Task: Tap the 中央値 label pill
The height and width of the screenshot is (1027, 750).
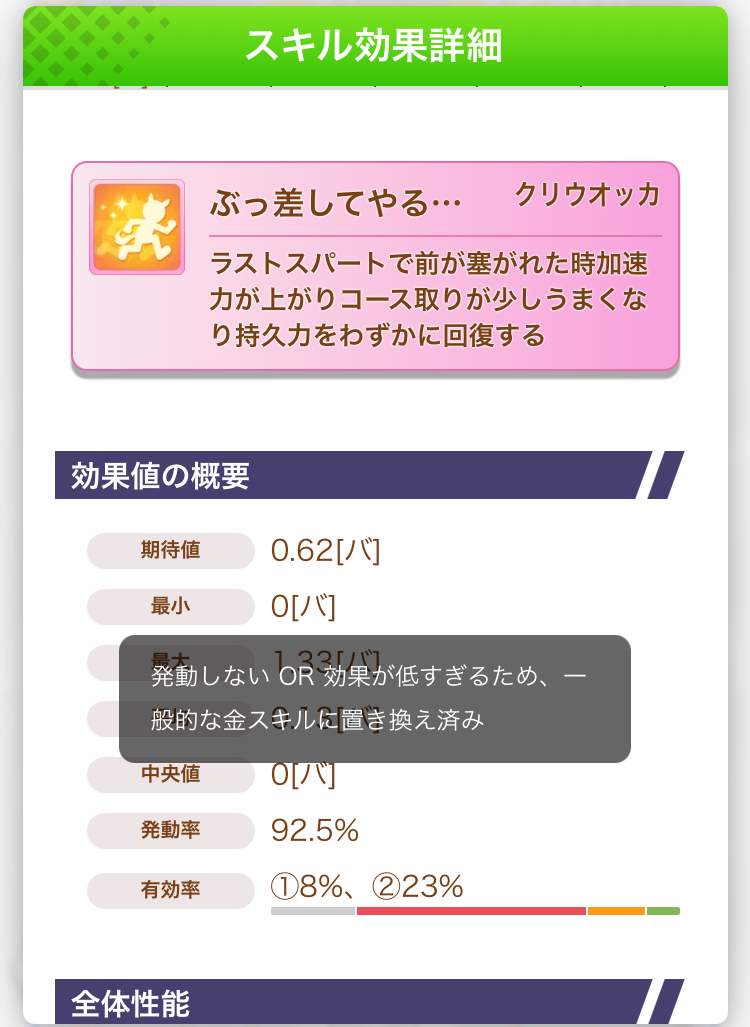Action: coord(171,775)
